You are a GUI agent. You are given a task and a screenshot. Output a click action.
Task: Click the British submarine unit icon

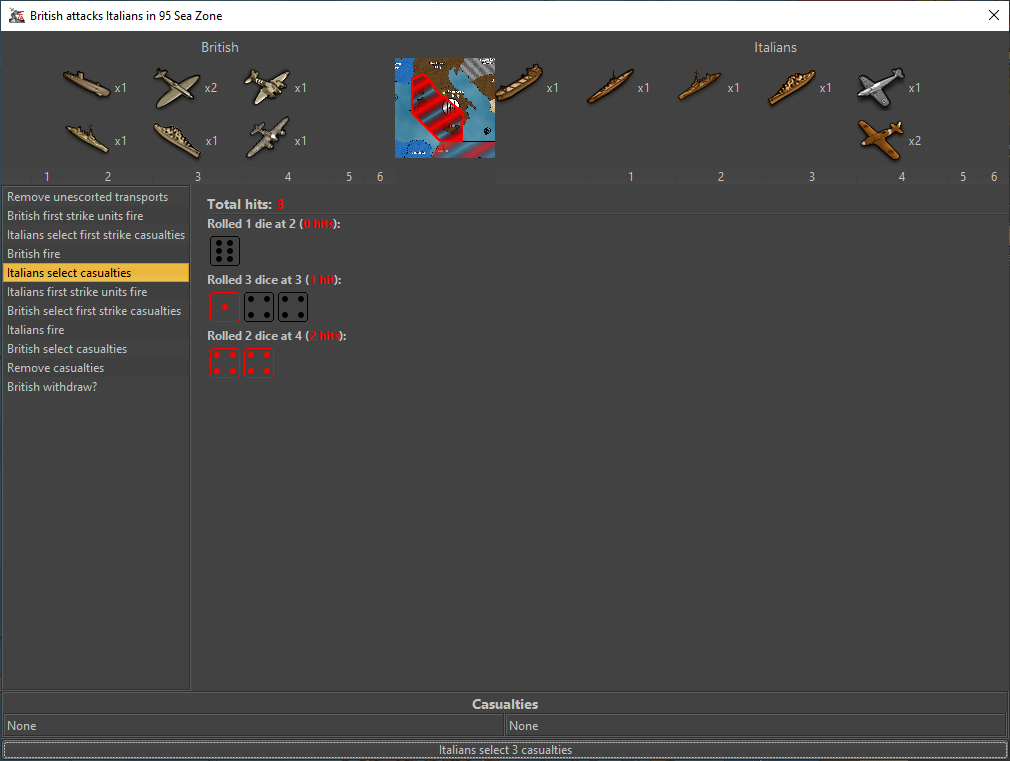(87, 84)
